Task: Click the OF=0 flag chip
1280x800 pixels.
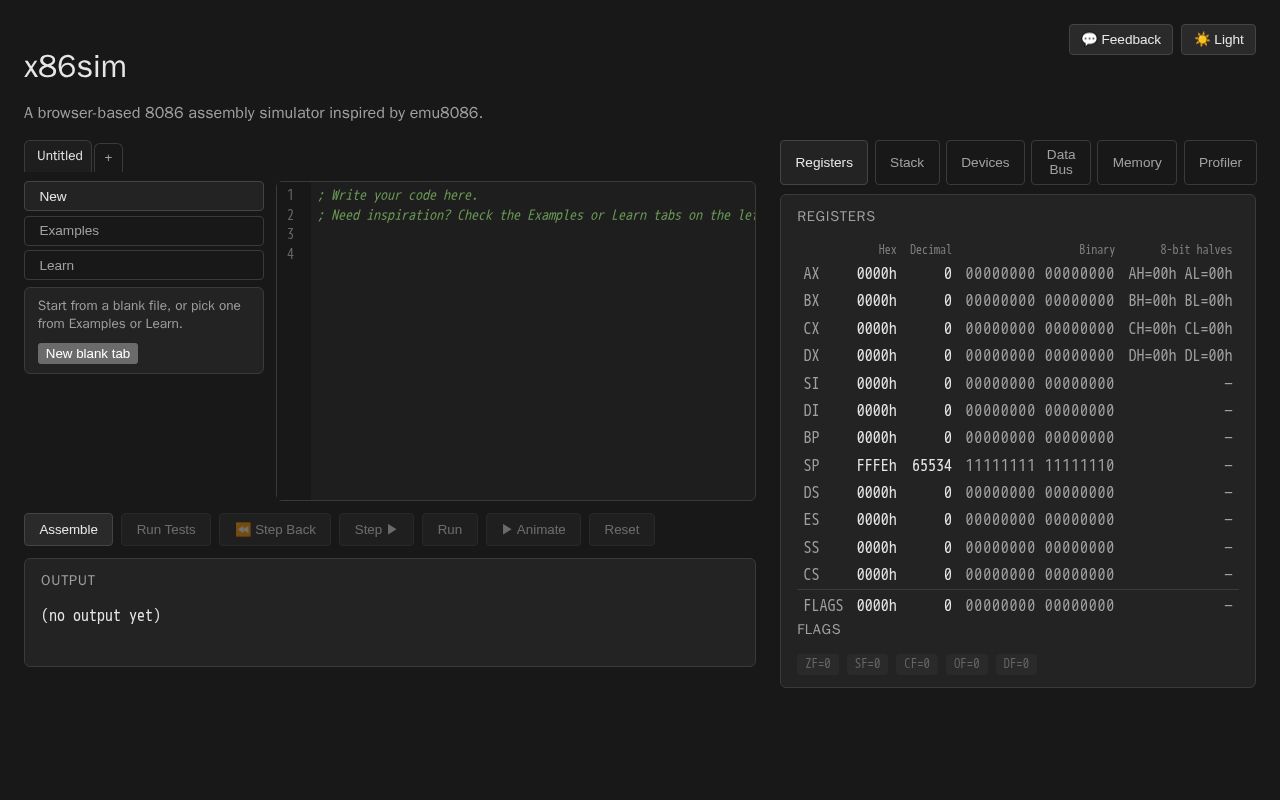Action: [x=967, y=664]
